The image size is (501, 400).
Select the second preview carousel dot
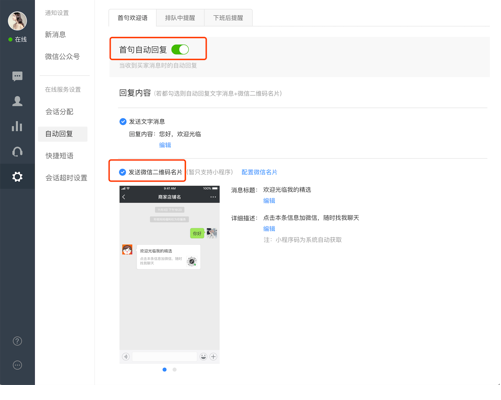[x=174, y=369]
